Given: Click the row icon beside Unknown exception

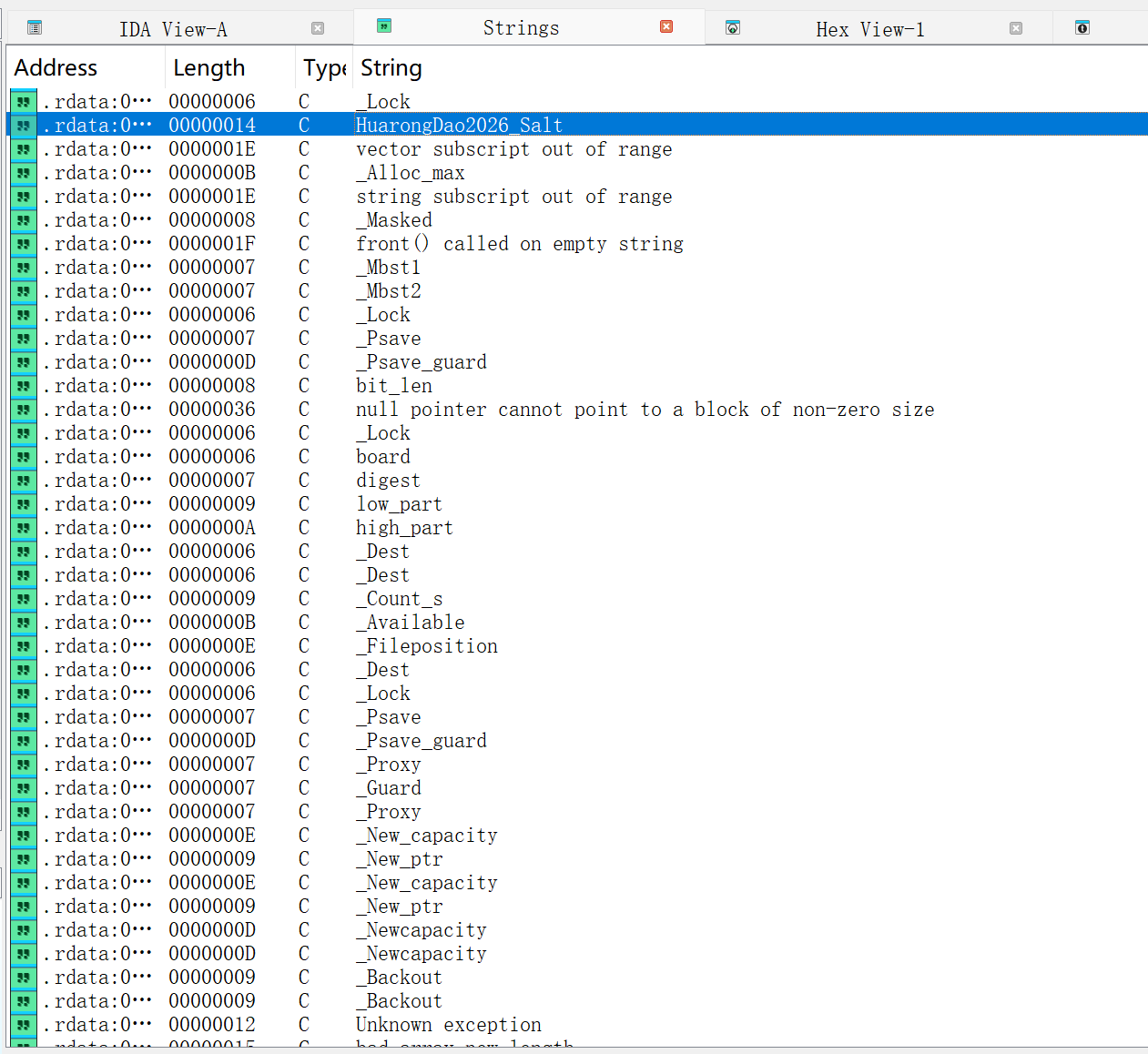Looking at the screenshot, I should (24, 1025).
